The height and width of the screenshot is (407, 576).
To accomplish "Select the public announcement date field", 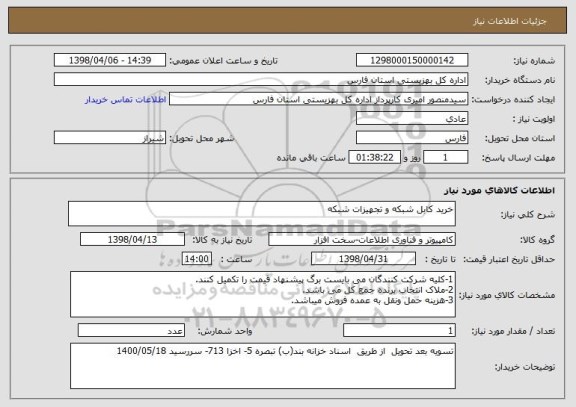I will [110, 60].
